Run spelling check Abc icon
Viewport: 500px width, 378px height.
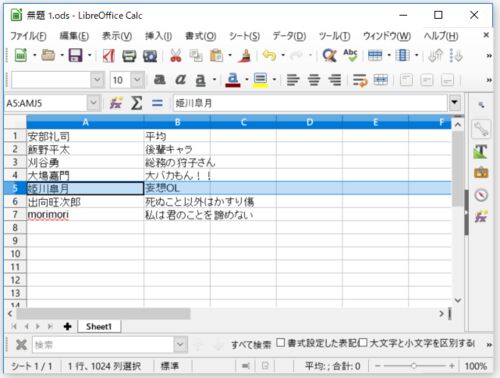click(x=350, y=55)
